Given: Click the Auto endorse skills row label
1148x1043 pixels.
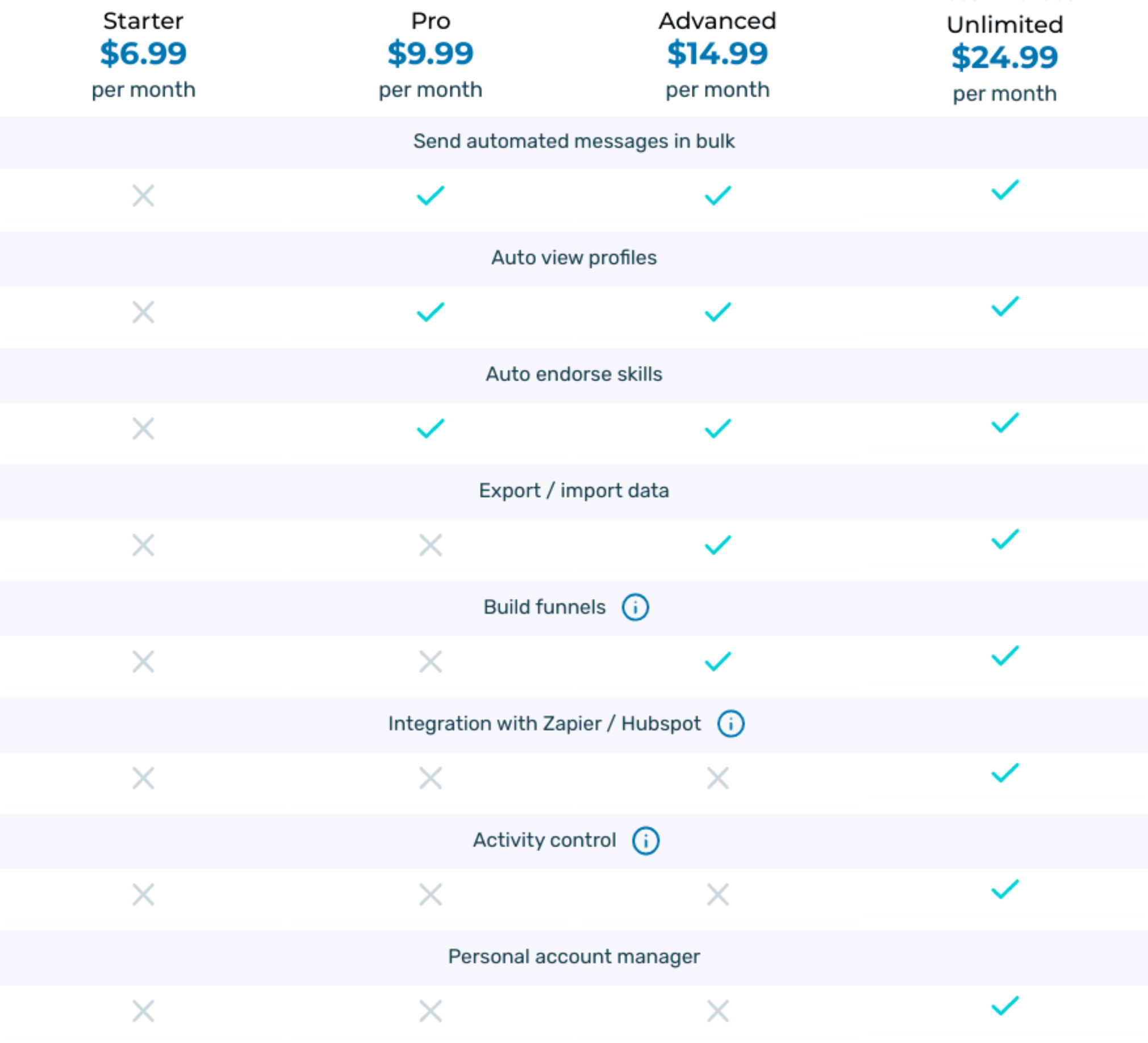Looking at the screenshot, I should click(574, 374).
